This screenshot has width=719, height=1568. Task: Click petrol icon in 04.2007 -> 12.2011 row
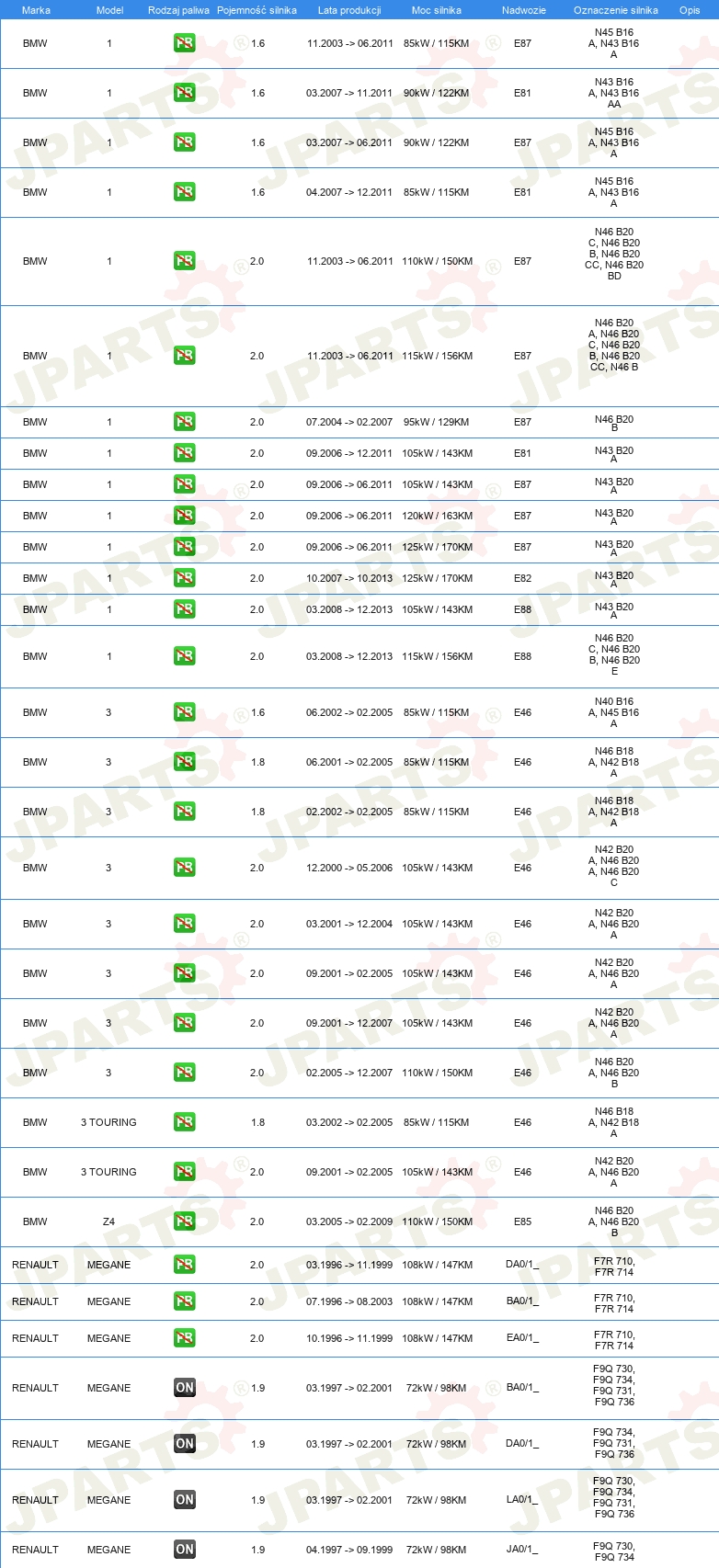click(x=185, y=192)
